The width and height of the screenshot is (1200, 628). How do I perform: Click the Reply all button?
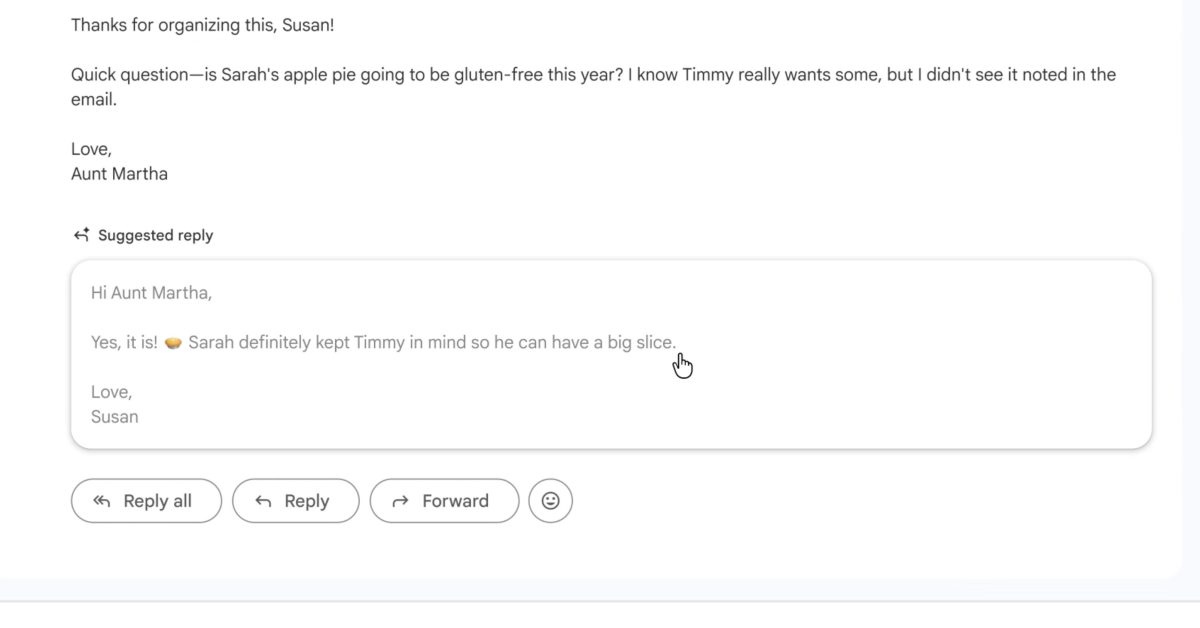(146, 501)
